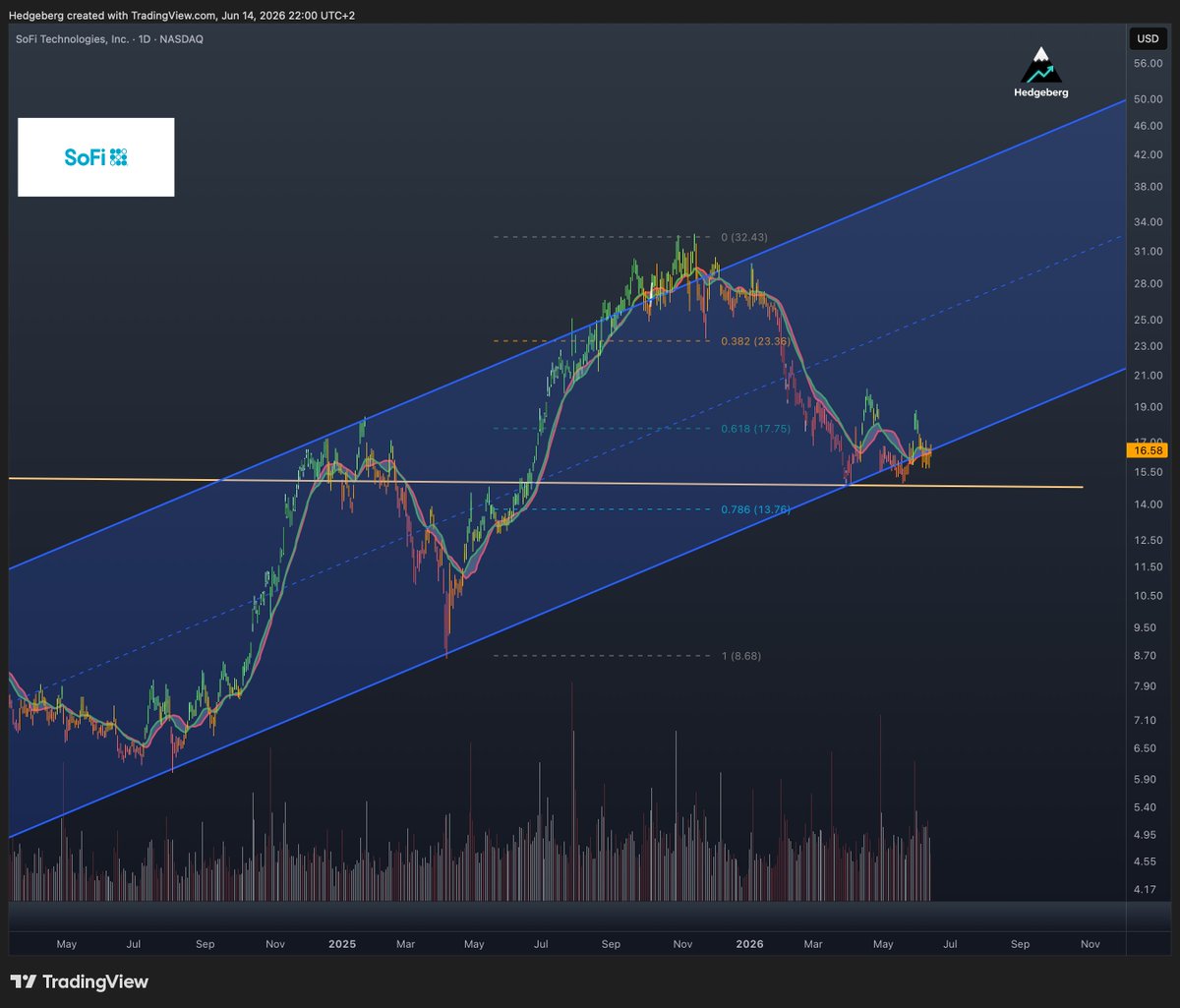Click the 2026 year label on time axis
Screen dimensions: 1180x1008
tap(749, 944)
